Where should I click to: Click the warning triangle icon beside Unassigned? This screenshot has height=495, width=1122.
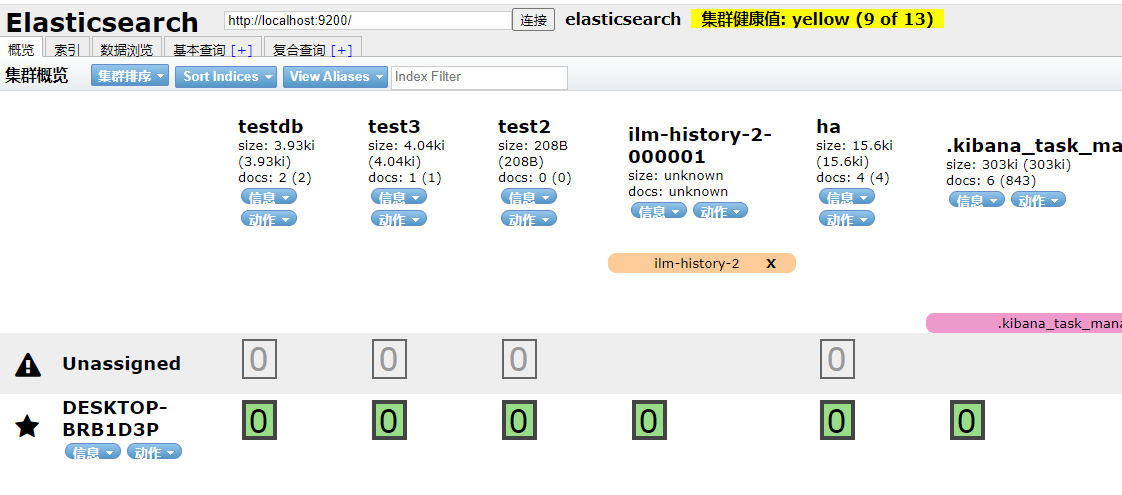pyautogui.click(x=28, y=364)
